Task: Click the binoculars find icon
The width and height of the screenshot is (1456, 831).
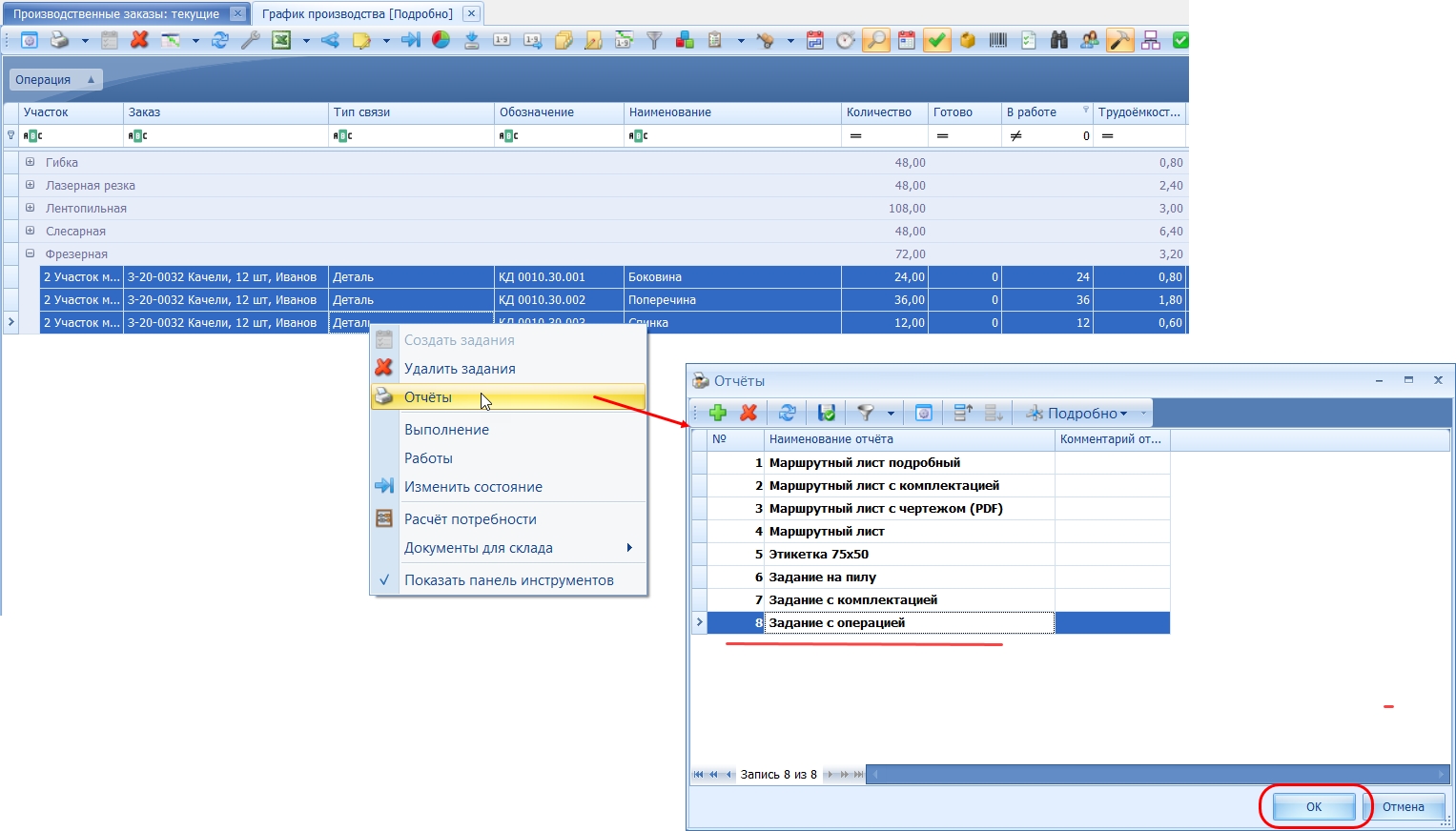Action: (x=1059, y=40)
